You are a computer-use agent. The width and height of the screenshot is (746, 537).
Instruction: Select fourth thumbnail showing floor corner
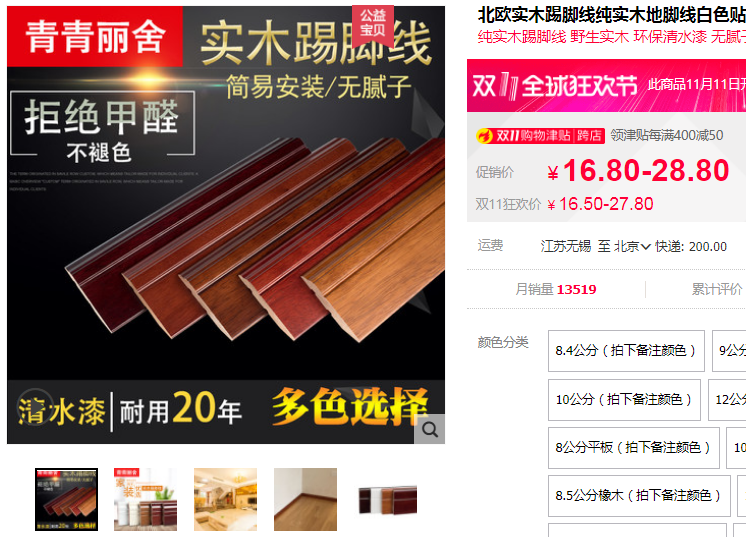point(305,499)
